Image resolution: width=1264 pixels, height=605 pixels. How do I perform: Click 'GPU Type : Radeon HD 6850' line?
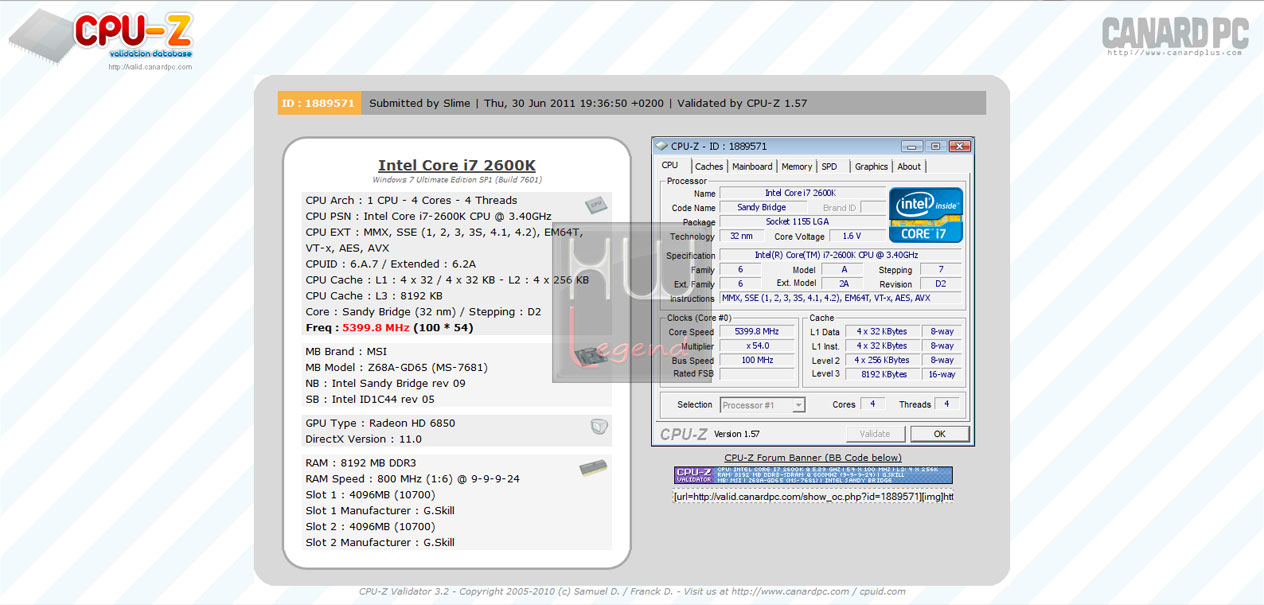tap(380, 424)
